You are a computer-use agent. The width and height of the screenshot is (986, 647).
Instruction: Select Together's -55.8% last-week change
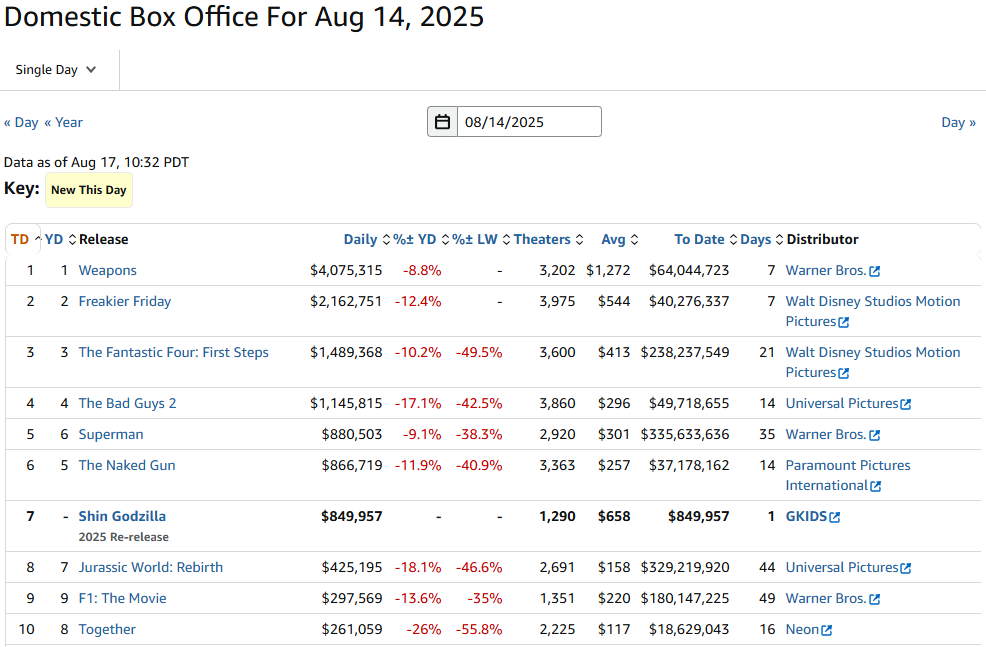tap(479, 629)
